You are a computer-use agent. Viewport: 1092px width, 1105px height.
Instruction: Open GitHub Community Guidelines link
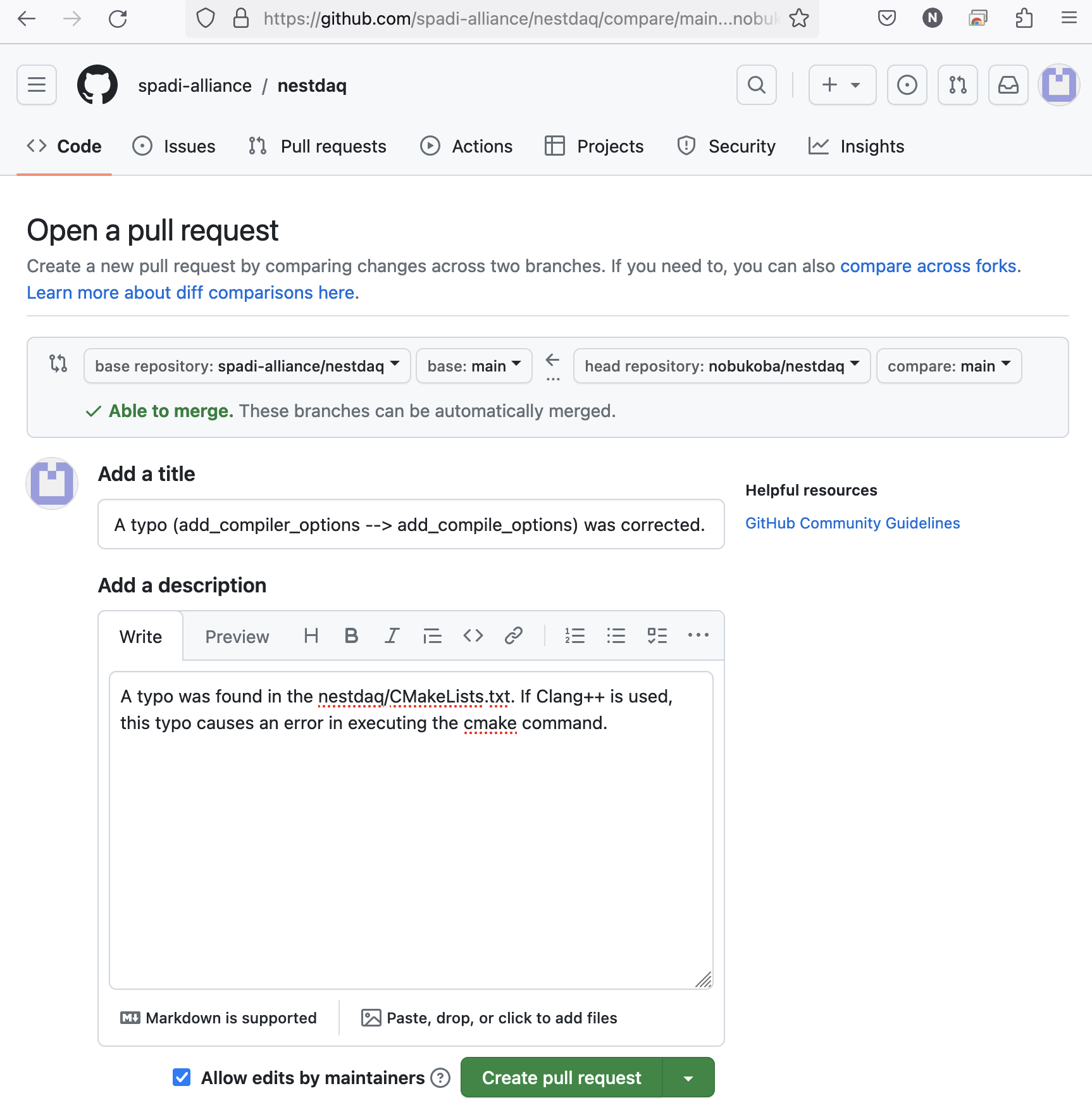coord(852,523)
